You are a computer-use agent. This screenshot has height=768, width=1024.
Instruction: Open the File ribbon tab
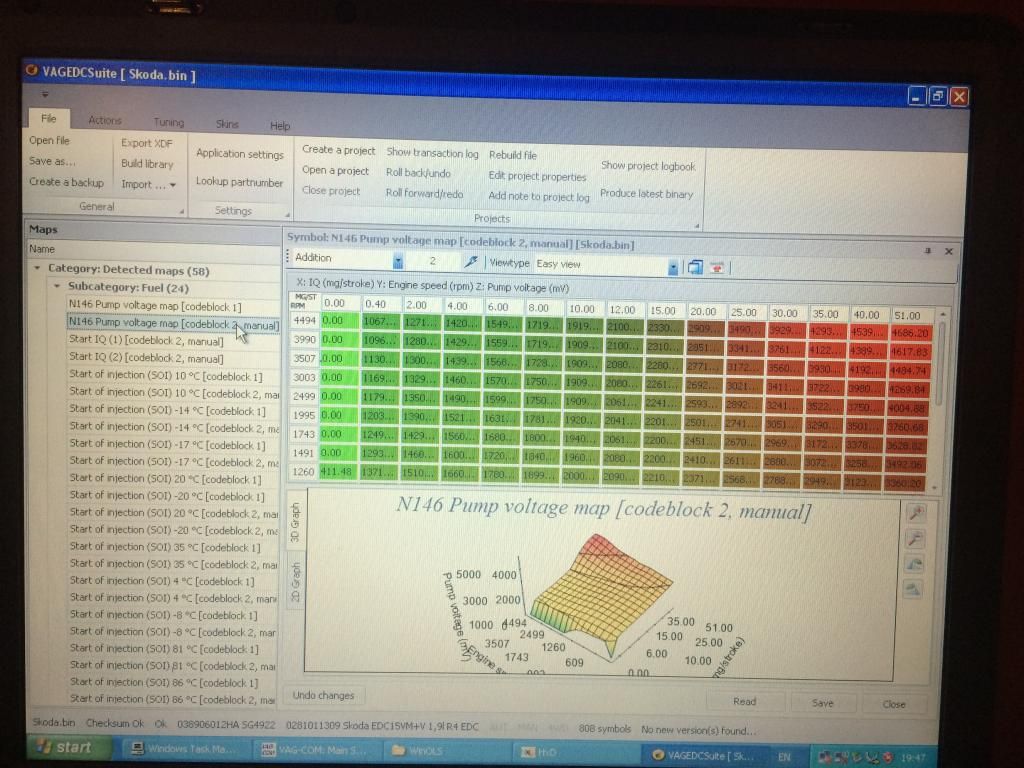point(49,118)
